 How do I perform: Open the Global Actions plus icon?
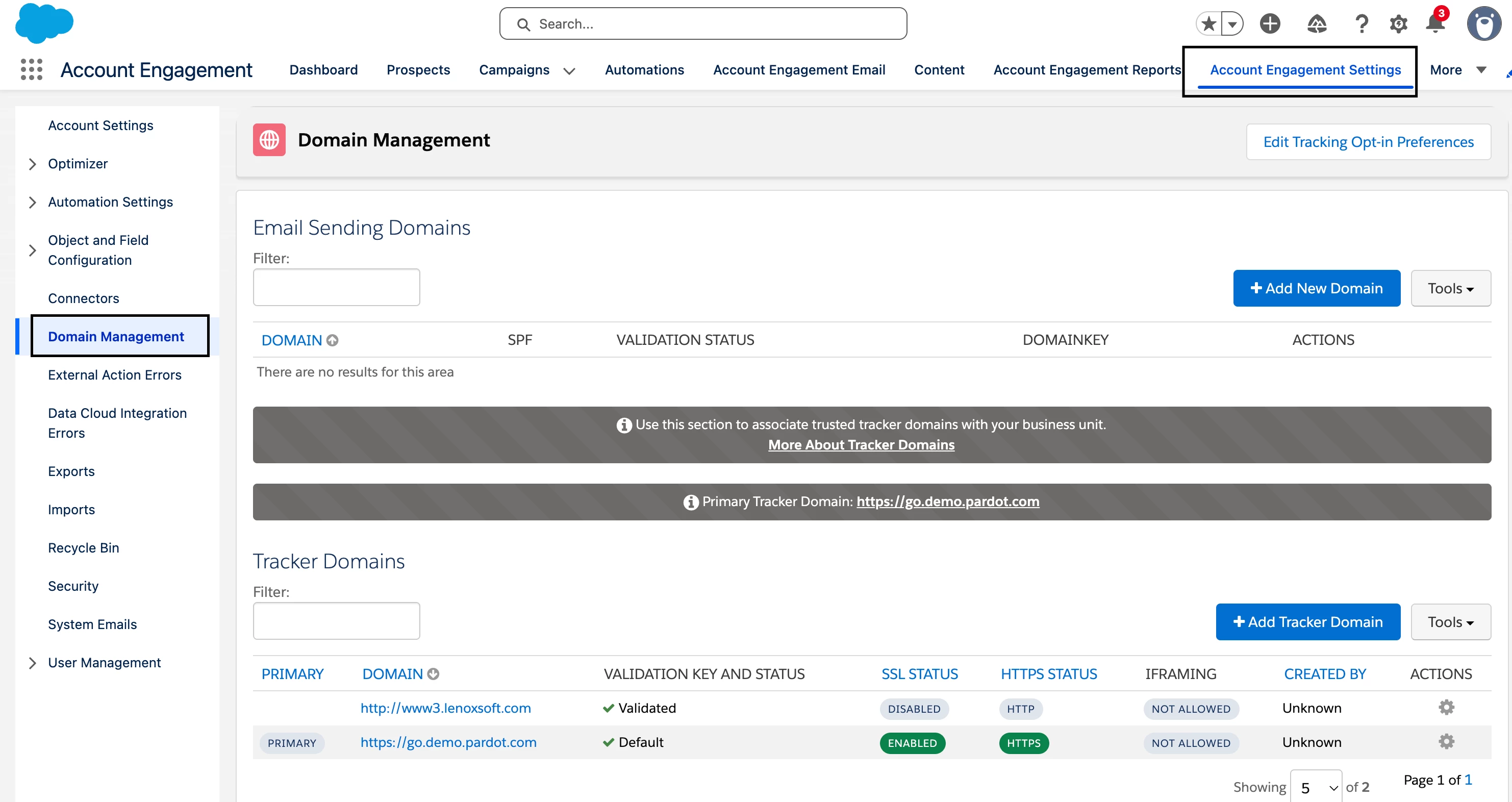click(x=1270, y=23)
